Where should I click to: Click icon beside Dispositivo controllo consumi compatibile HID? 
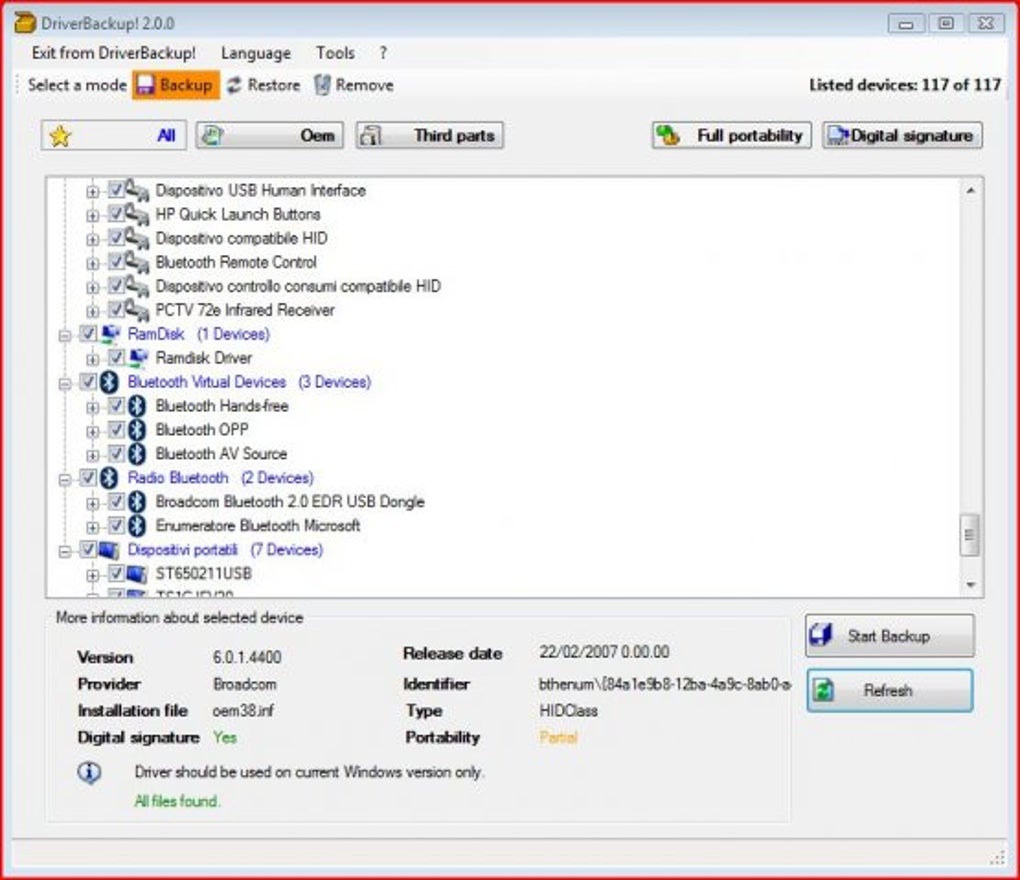(137, 286)
